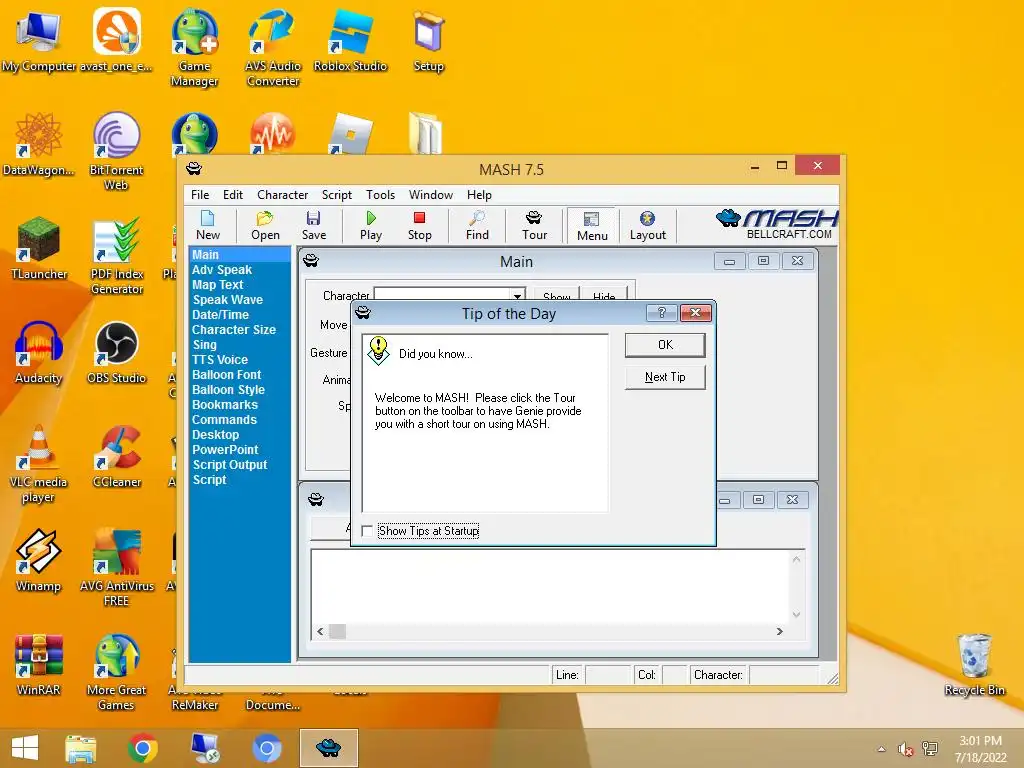Viewport: 1024px width, 768px height.
Task: Select Speak Wave in the side panel
Action: pos(227,300)
